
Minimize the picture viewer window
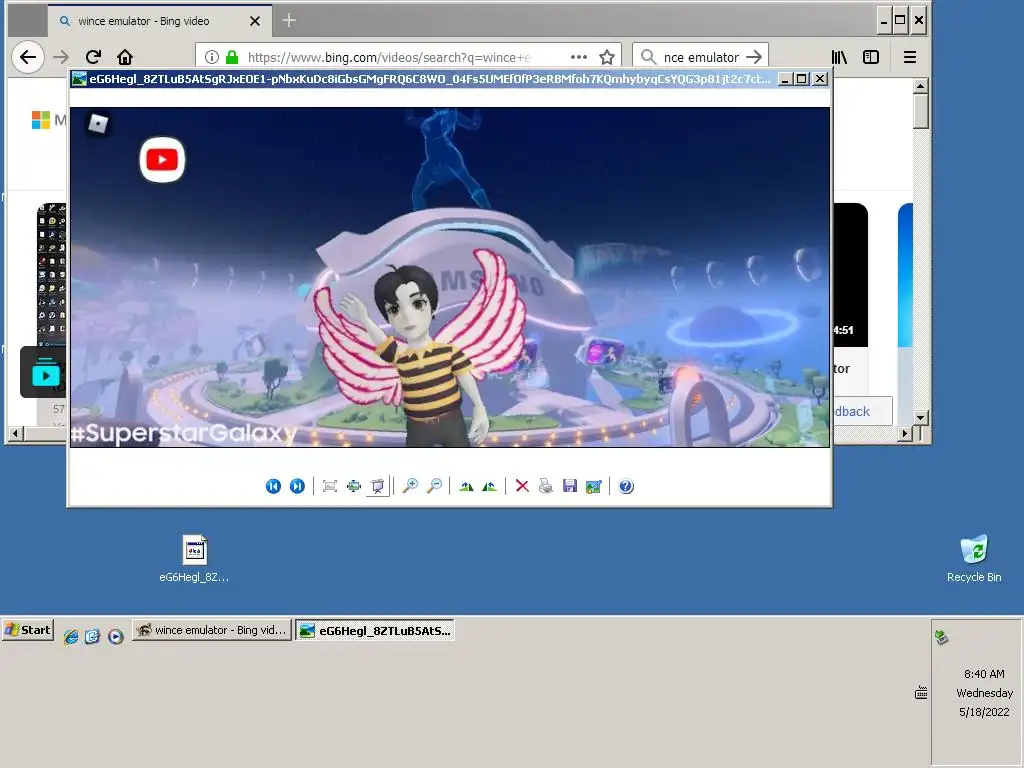coord(786,79)
